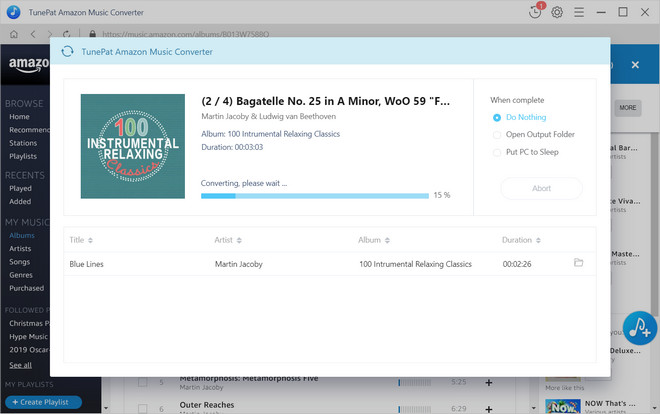Open the NOW That's album thumbnail
660x414 pixels.
(x=563, y=406)
